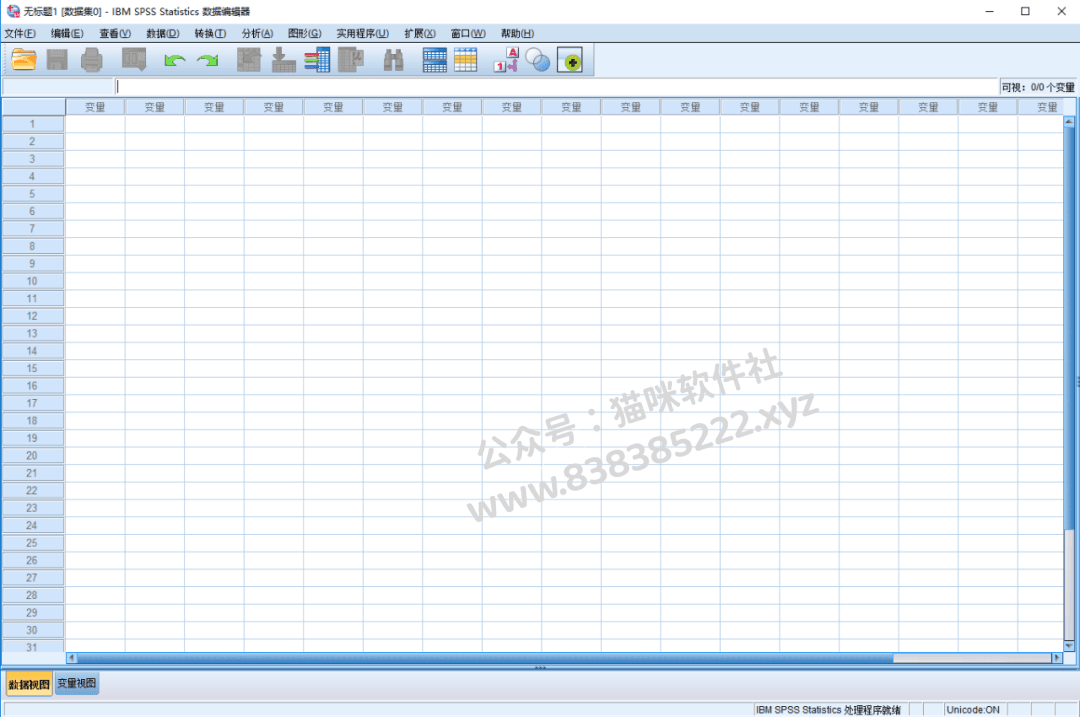Open the 文件(F) menu

(20, 33)
